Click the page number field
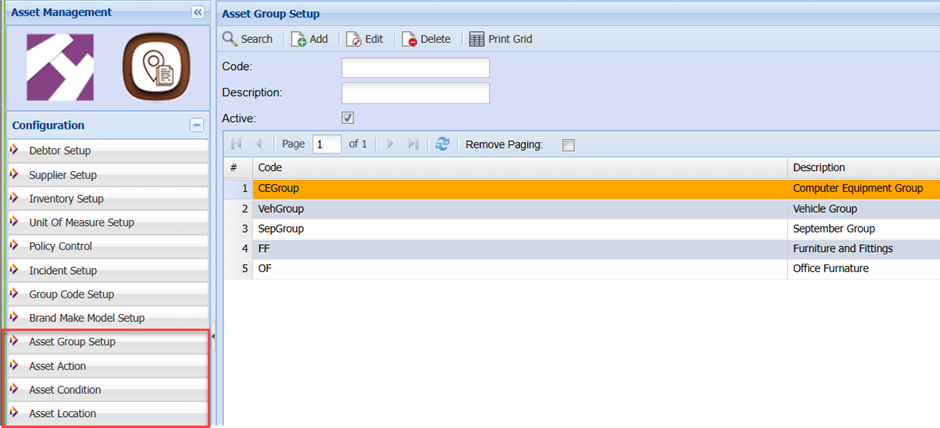 (327, 144)
